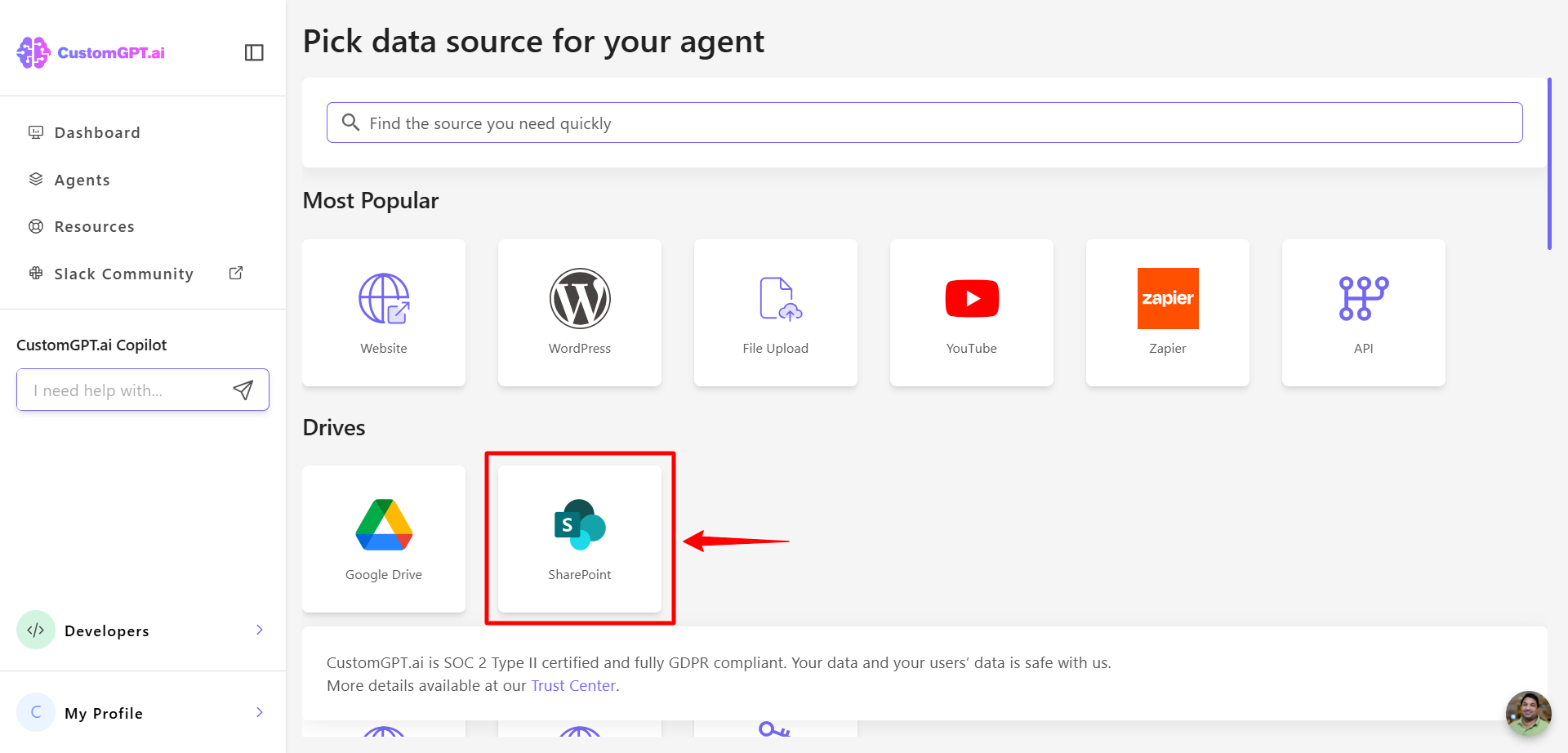Select the Google Drive card
This screenshot has width=1568, height=753.
(384, 539)
